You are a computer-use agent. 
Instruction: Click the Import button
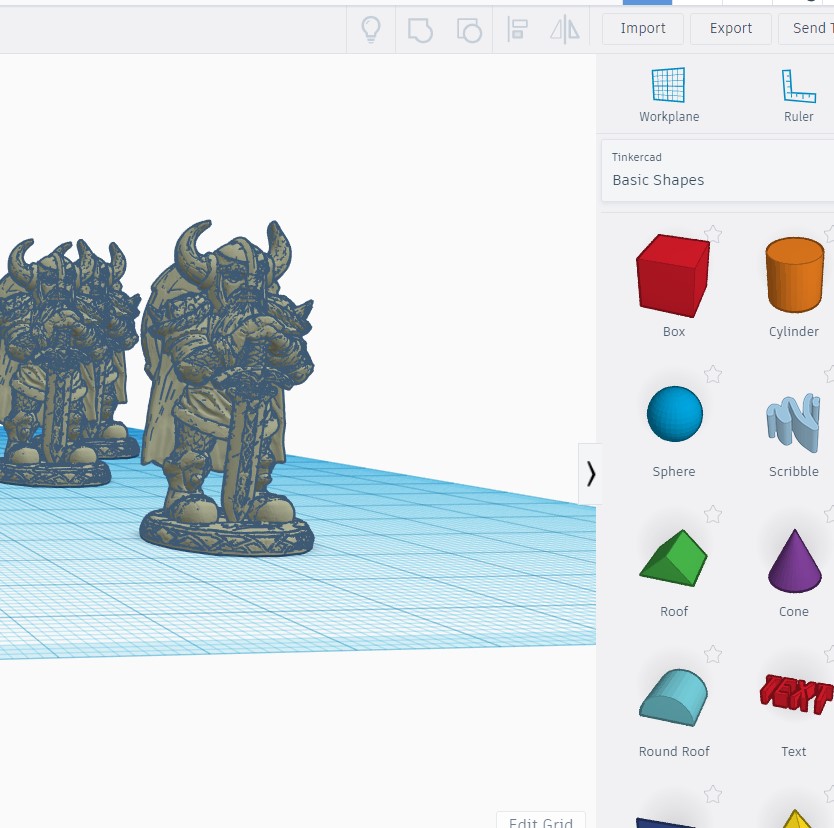click(x=643, y=28)
